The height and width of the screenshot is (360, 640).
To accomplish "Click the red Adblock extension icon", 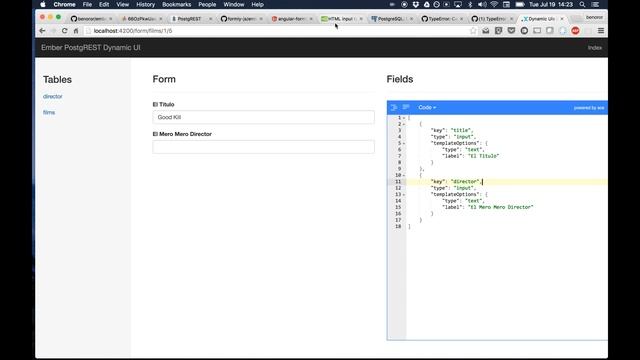I will click(x=576, y=31).
